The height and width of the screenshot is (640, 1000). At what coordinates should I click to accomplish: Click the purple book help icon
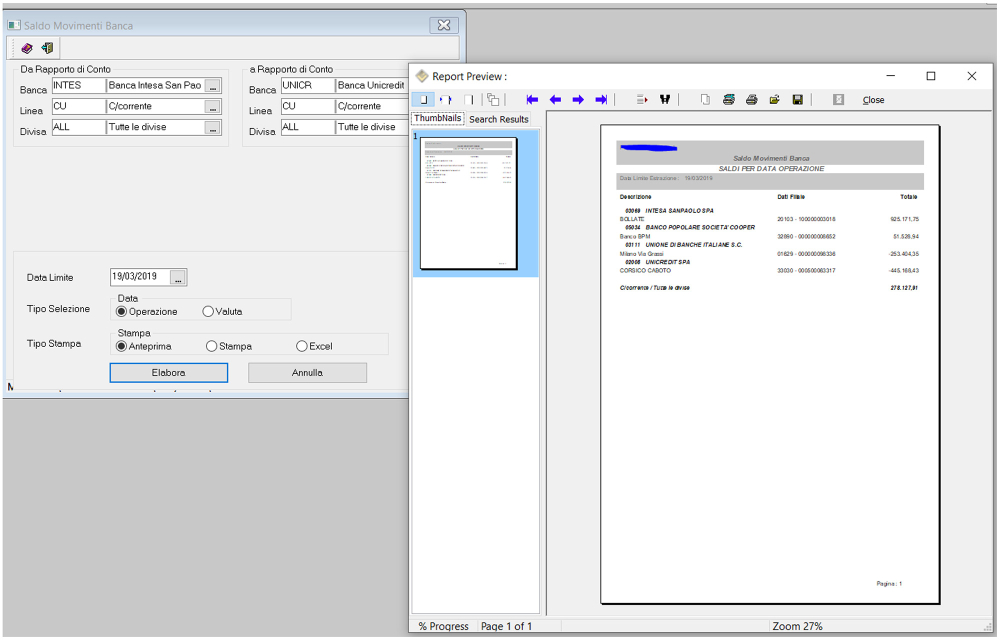click(x=27, y=48)
